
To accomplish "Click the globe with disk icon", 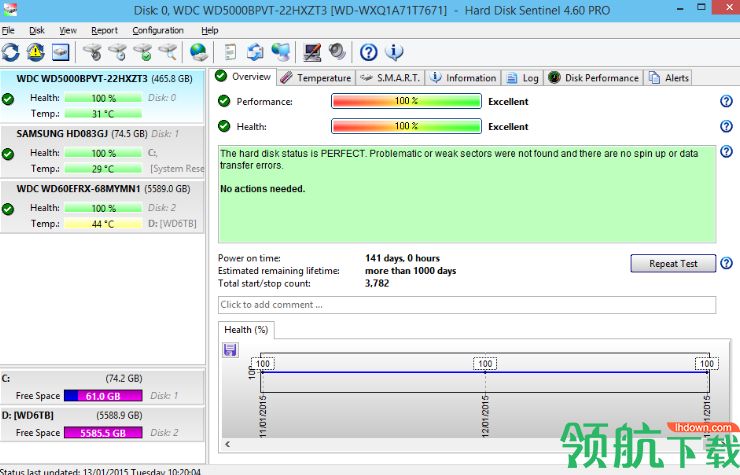I will (x=199, y=52).
